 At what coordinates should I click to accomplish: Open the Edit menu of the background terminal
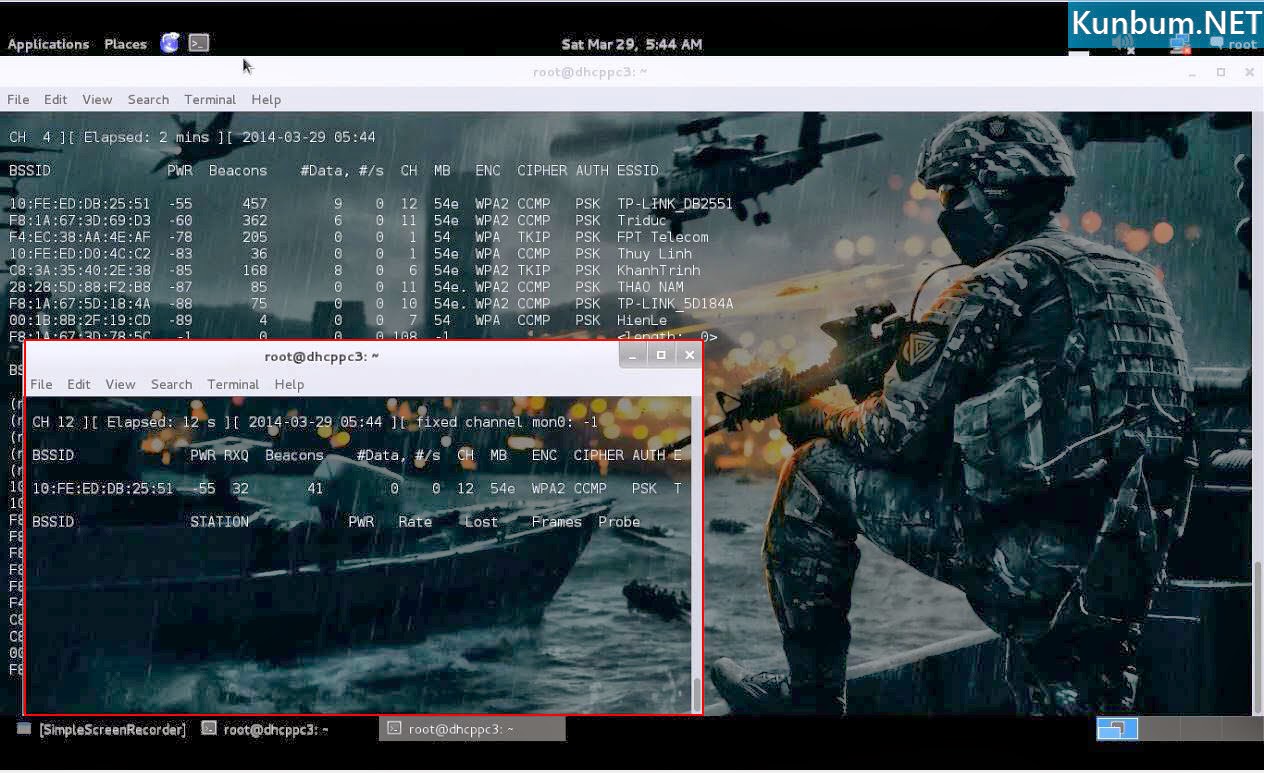click(55, 99)
